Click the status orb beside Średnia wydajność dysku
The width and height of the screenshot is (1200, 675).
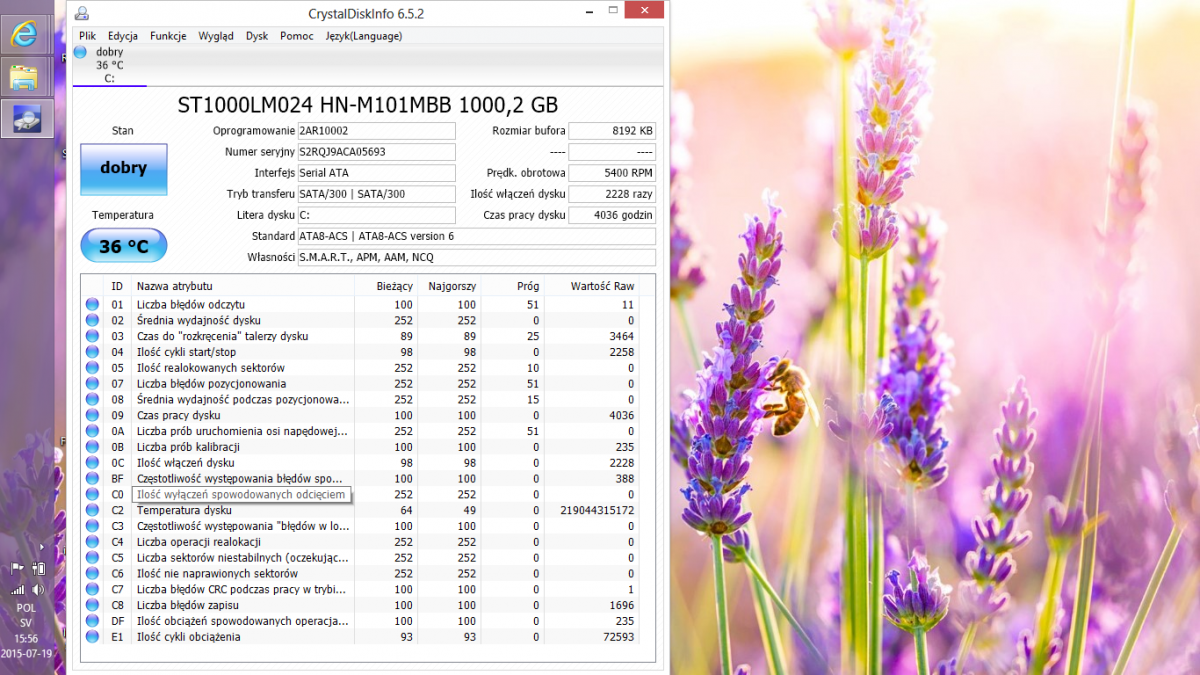(92, 320)
